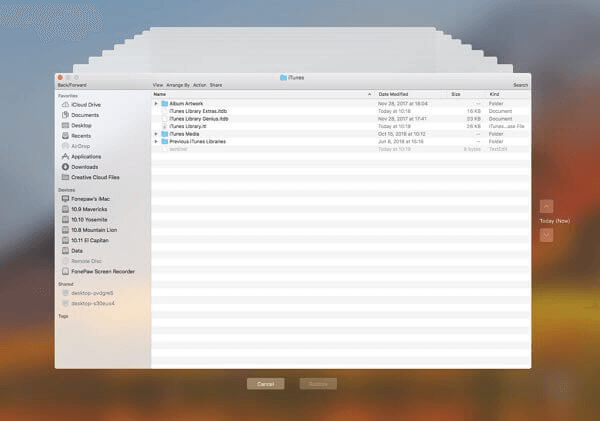The width and height of the screenshot is (600, 421).
Task: Click the 'Nov 28, 2017 at 18:04' date cell
Action: [403, 103]
